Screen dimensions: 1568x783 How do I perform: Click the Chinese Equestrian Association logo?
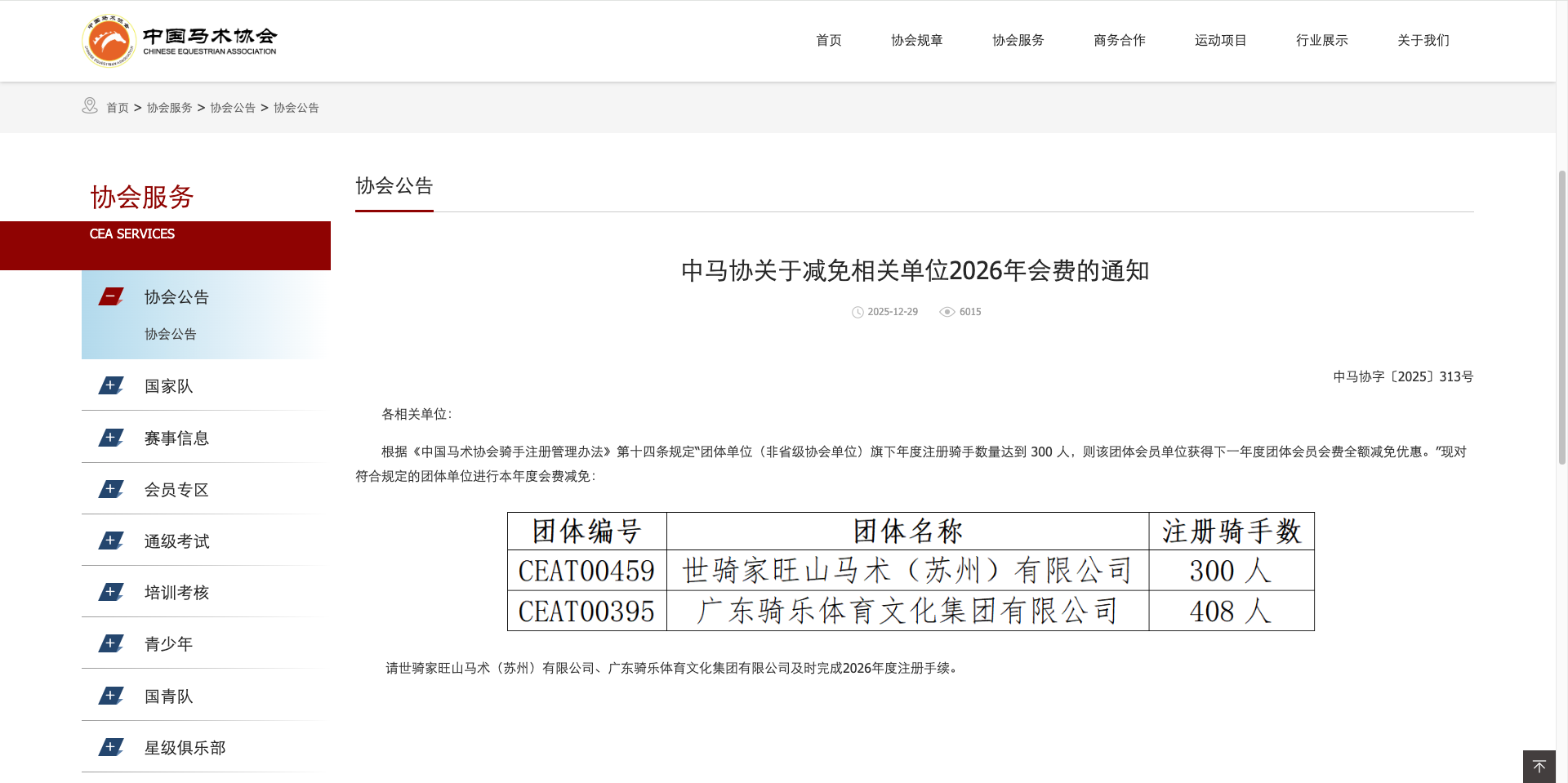pyautogui.click(x=180, y=40)
